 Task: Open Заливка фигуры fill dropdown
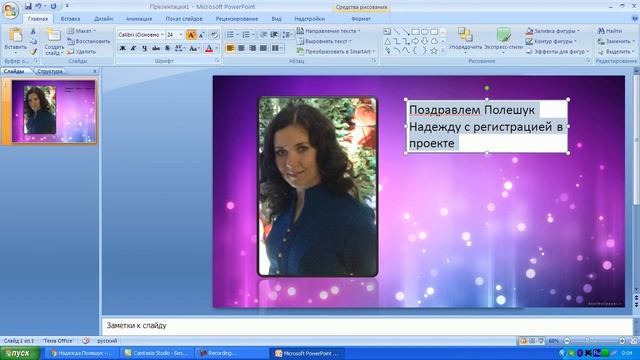click(x=553, y=31)
